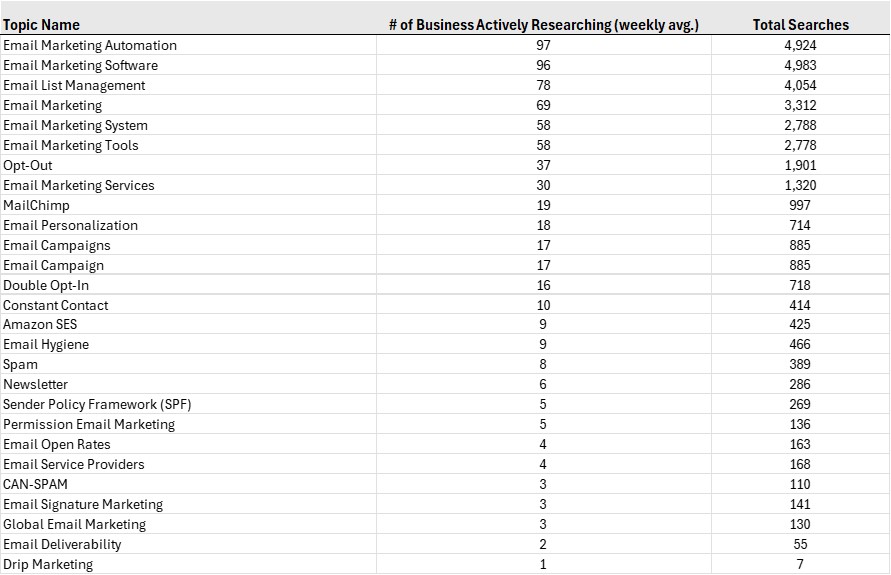The image size is (891, 575).
Task: Click the weekly average value 10
Action: (543, 305)
